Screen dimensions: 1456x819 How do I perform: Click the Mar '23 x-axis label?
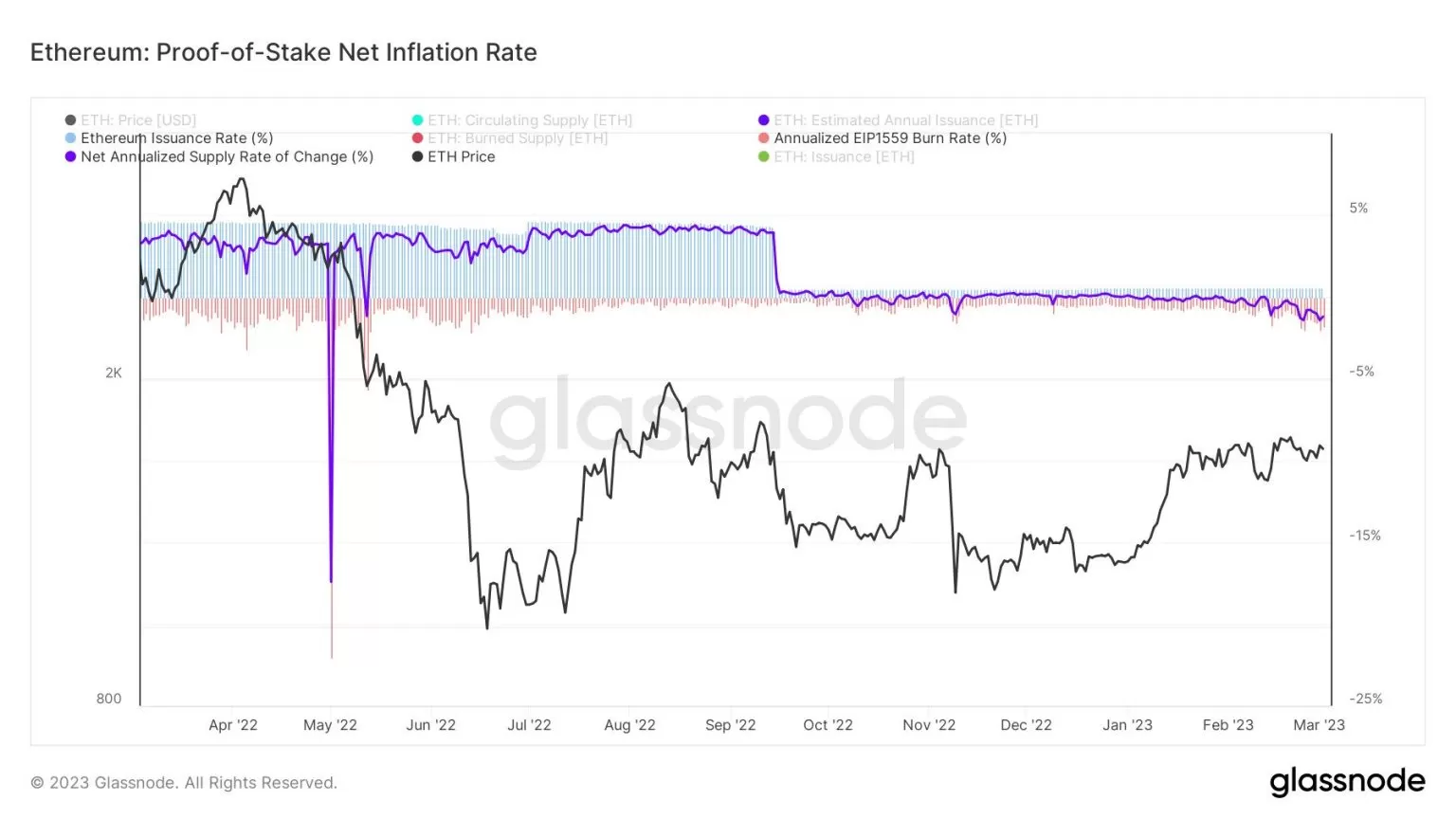pyautogui.click(x=1319, y=725)
